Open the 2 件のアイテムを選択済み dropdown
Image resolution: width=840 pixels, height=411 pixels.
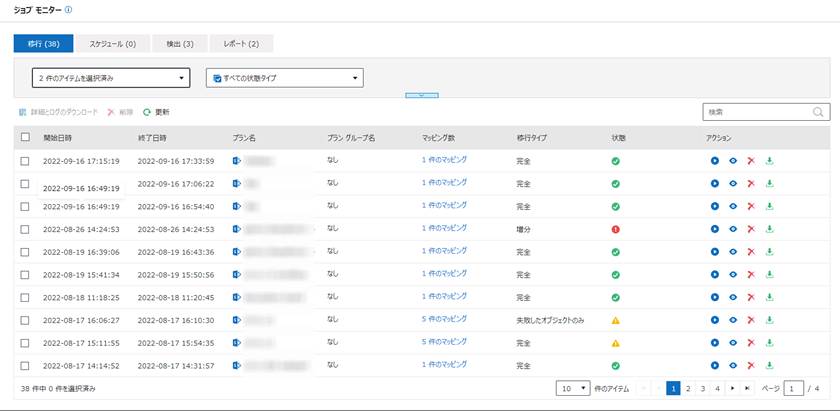tap(111, 78)
